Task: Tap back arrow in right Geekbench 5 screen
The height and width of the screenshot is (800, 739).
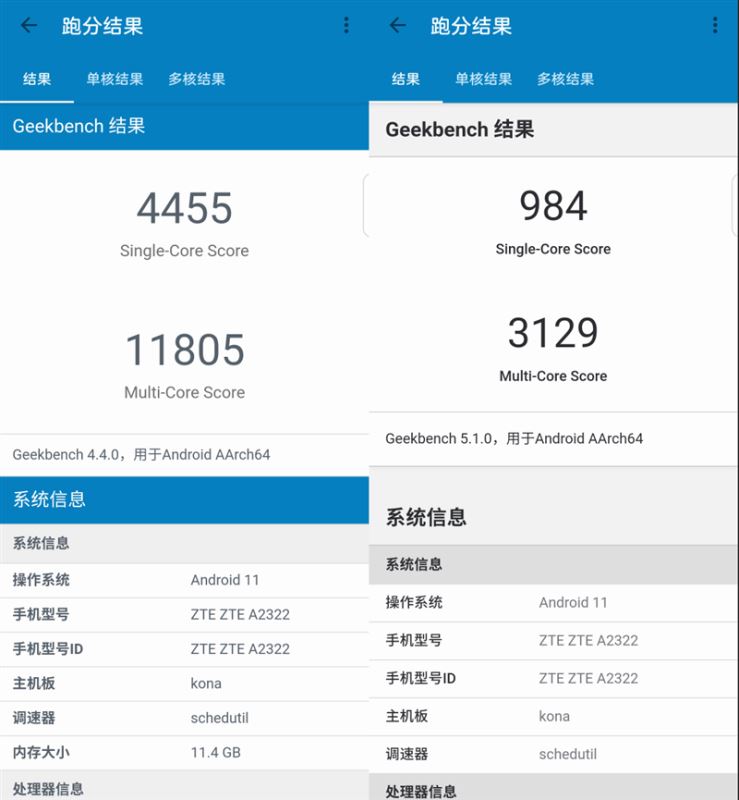Action: tap(397, 25)
